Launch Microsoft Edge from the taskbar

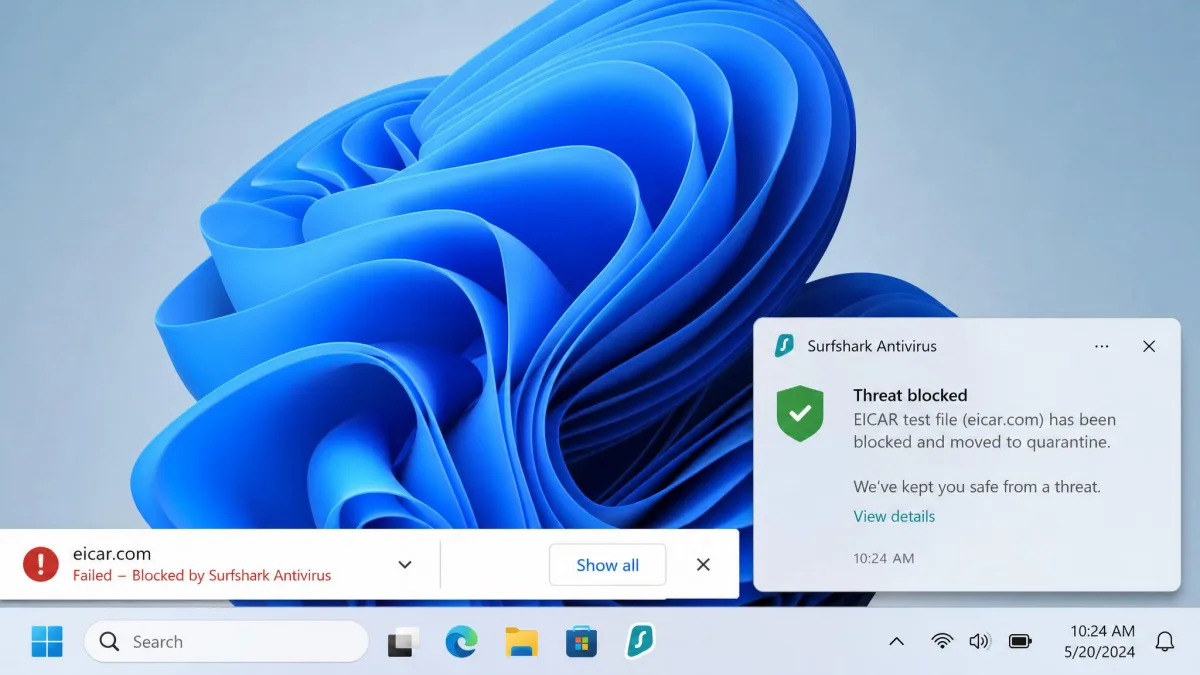(462, 641)
